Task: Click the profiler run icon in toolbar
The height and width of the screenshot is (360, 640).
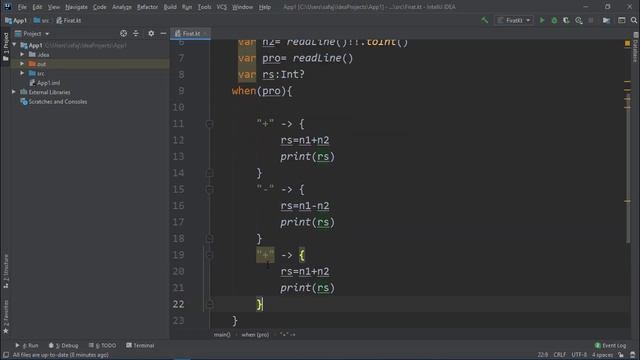Action: (579, 20)
